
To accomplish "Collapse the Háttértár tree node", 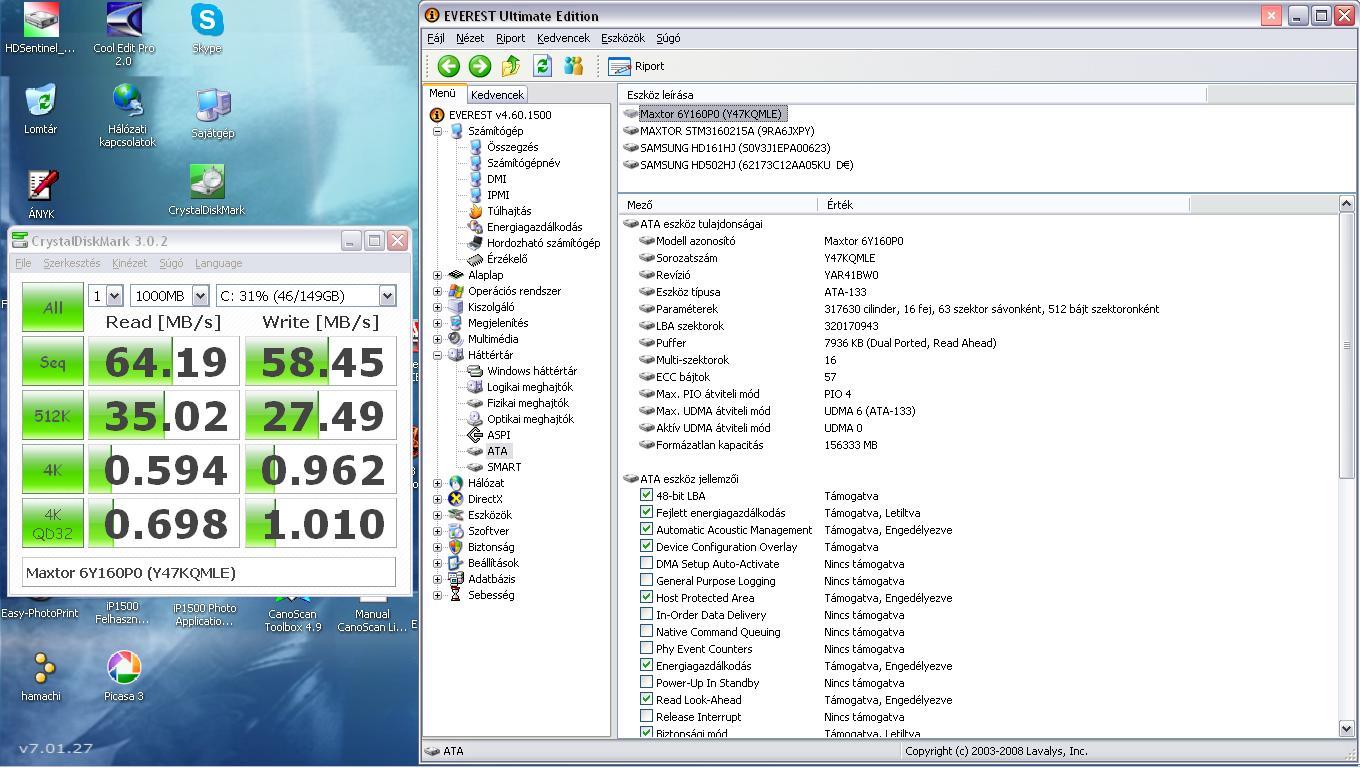I will [x=437, y=355].
